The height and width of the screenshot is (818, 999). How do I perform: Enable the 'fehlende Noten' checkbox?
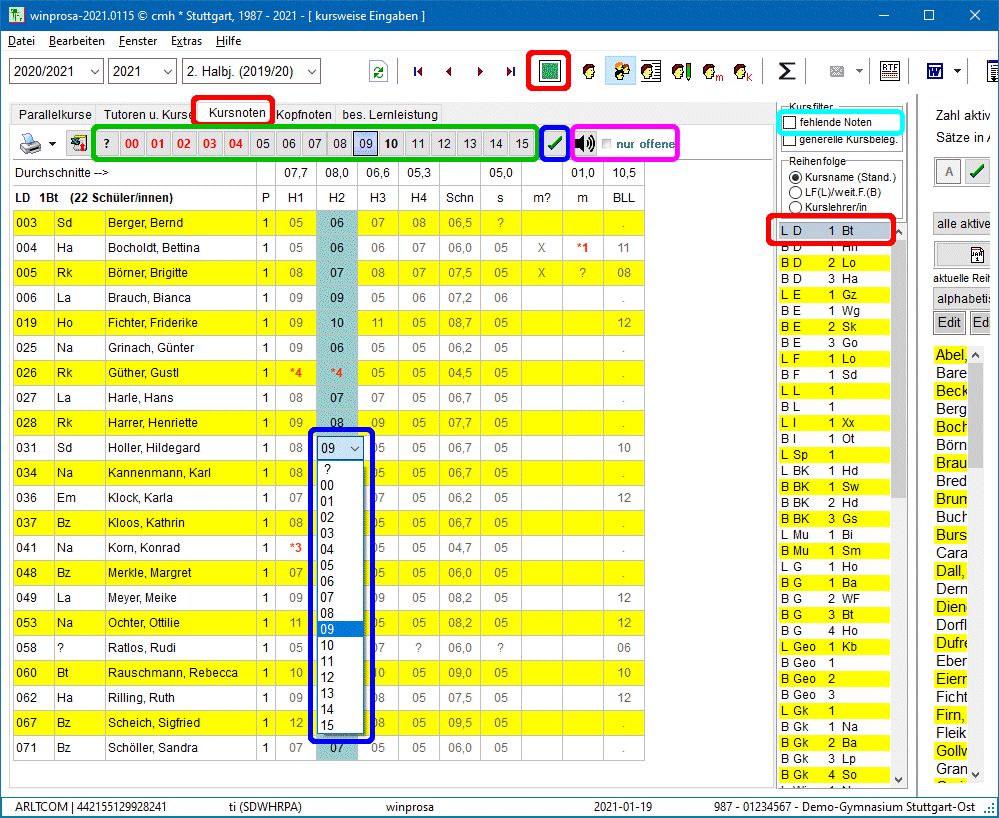pyautogui.click(x=790, y=122)
